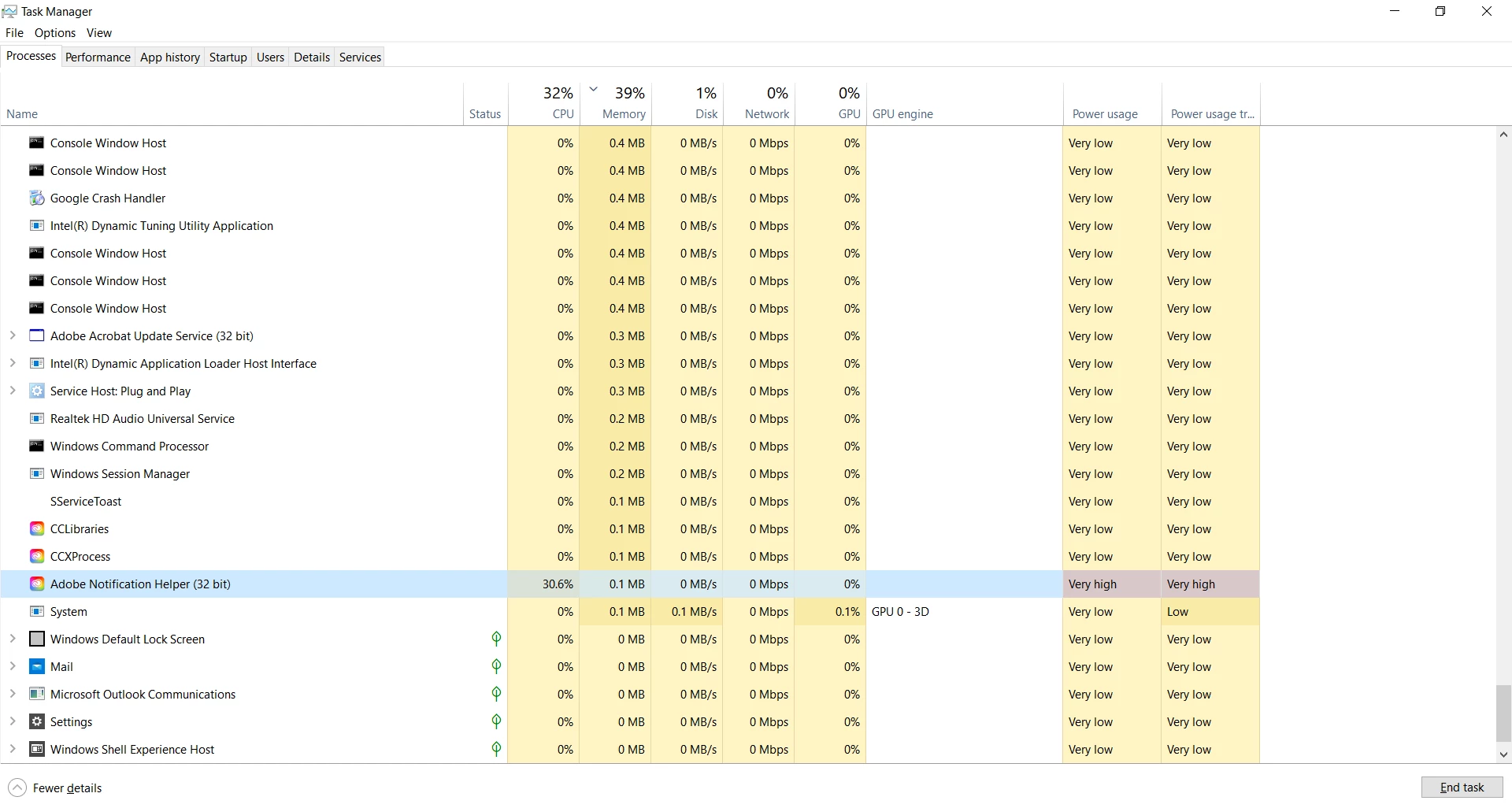The image size is (1512, 808).
Task: Click the suspended leaf icon for Mail
Action: pyautogui.click(x=496, y=666)
